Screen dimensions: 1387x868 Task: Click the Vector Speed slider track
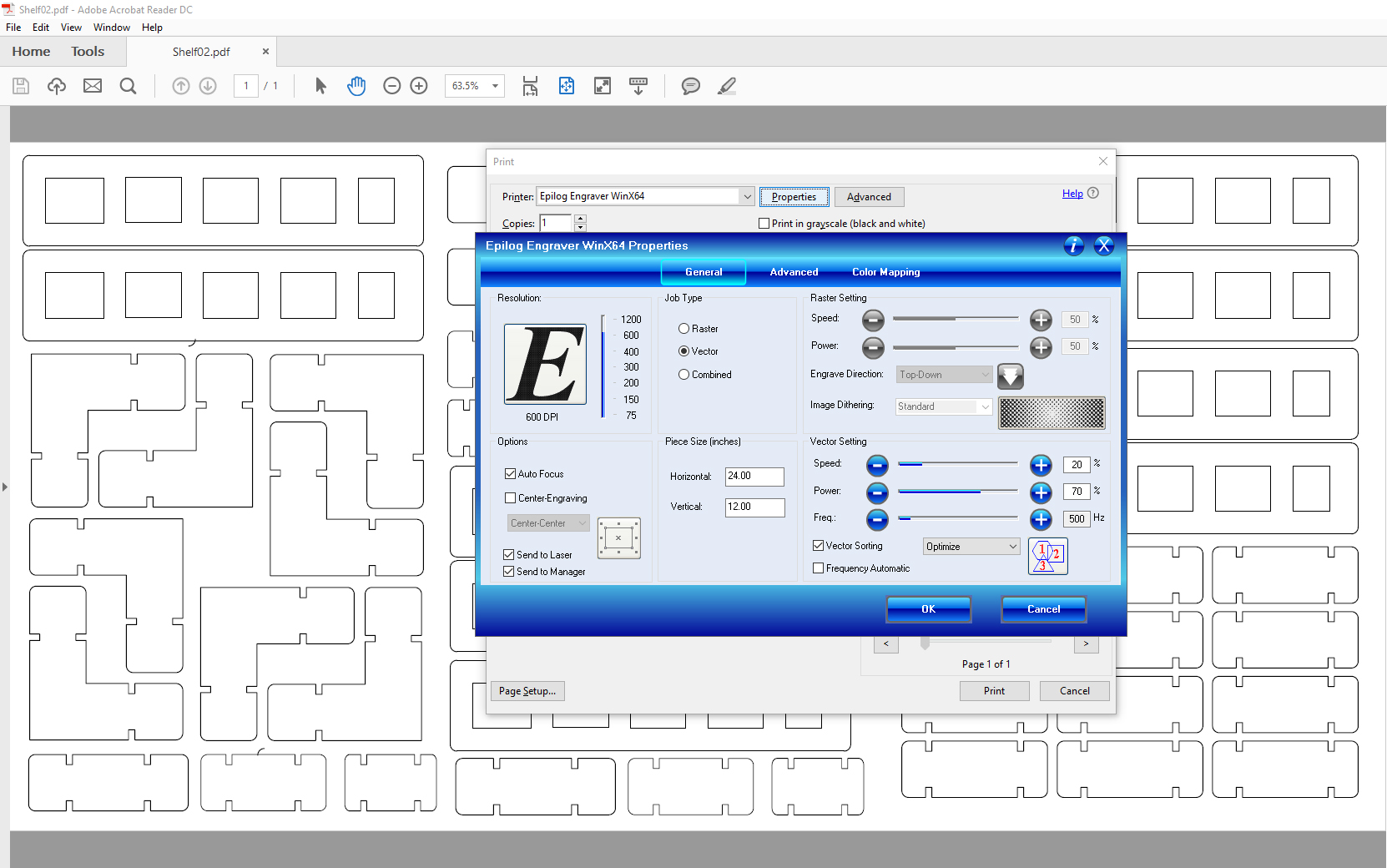point(958,463)
